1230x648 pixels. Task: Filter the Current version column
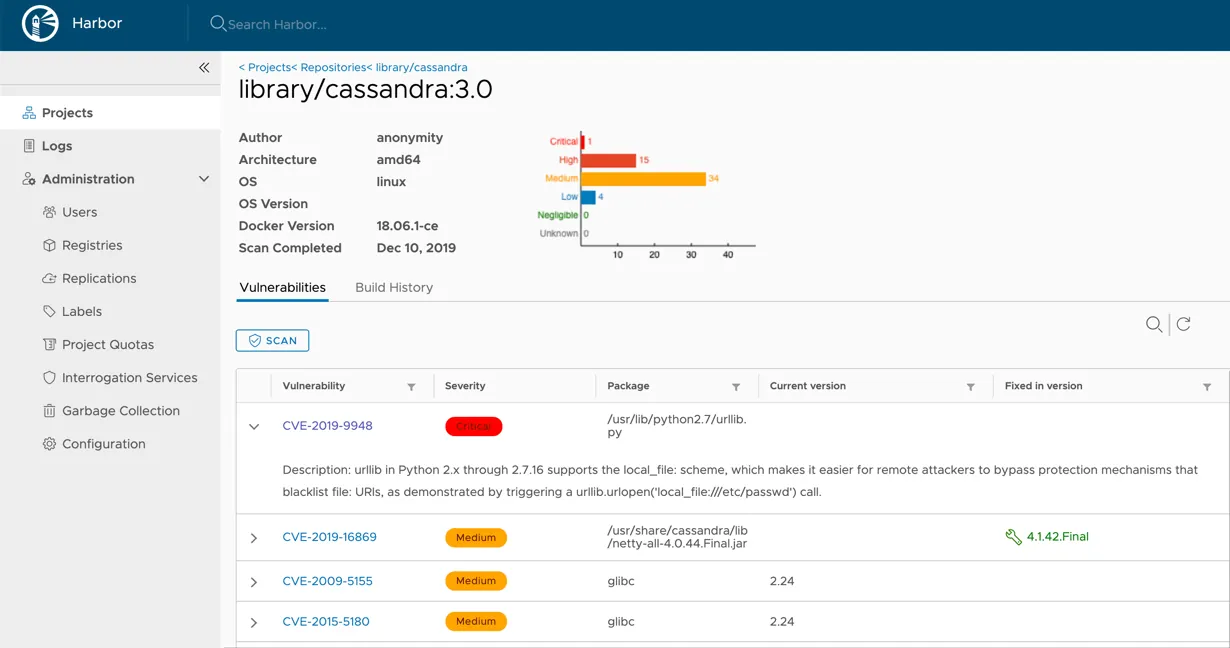tap(971, 387)
